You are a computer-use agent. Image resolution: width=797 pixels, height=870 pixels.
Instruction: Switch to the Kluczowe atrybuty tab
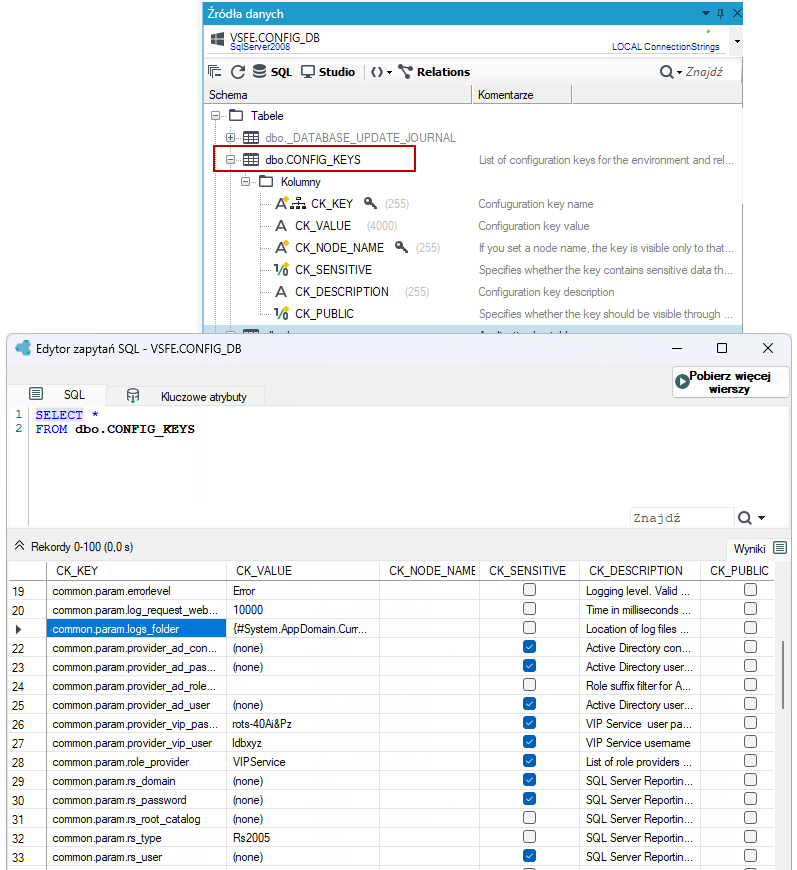(x=186, y=396)
